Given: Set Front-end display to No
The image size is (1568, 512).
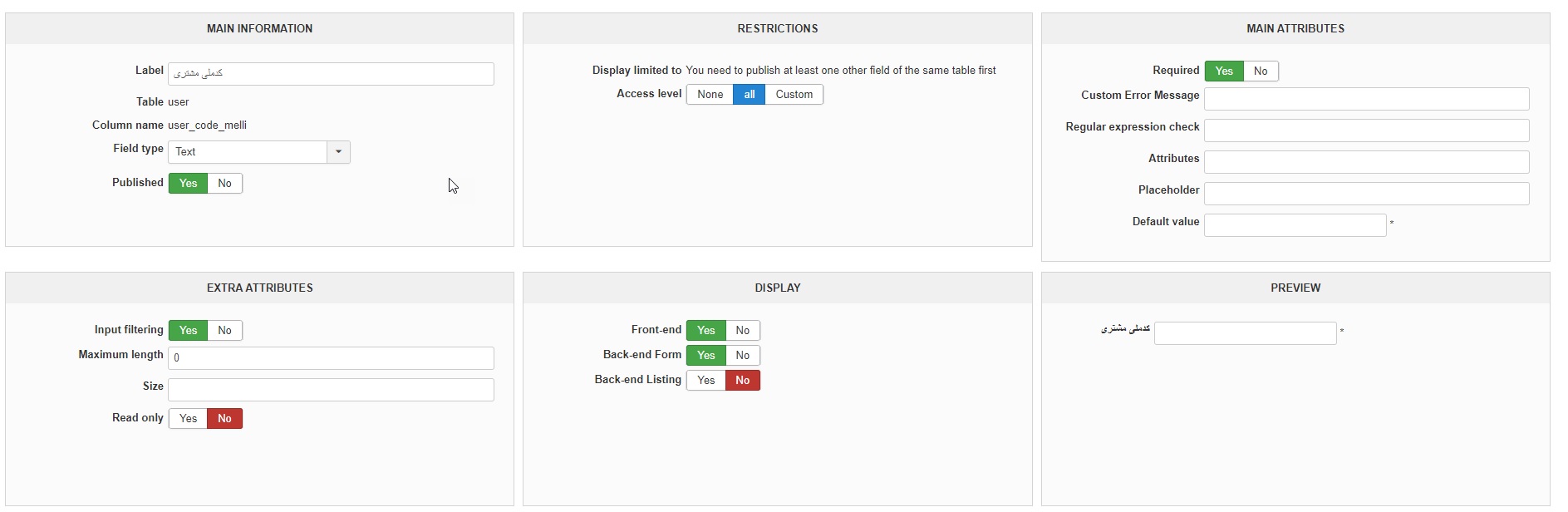Looking at the screenshot, I should (742, 331).
